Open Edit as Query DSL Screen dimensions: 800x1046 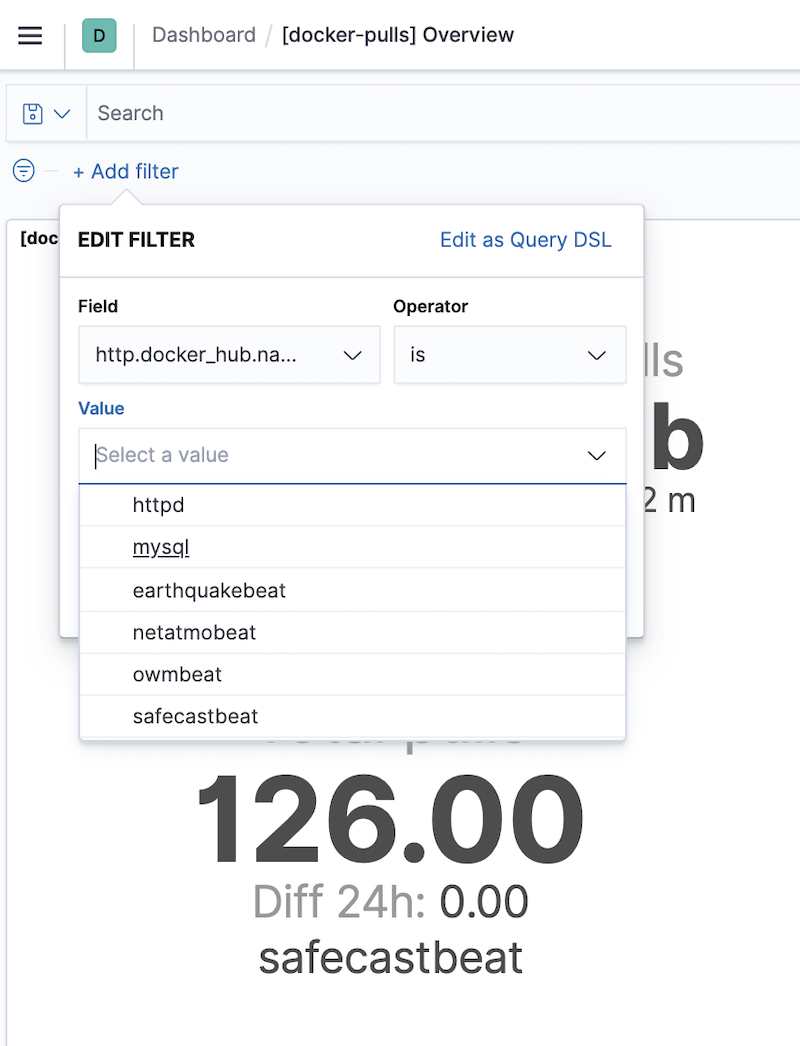click(525, 239)
